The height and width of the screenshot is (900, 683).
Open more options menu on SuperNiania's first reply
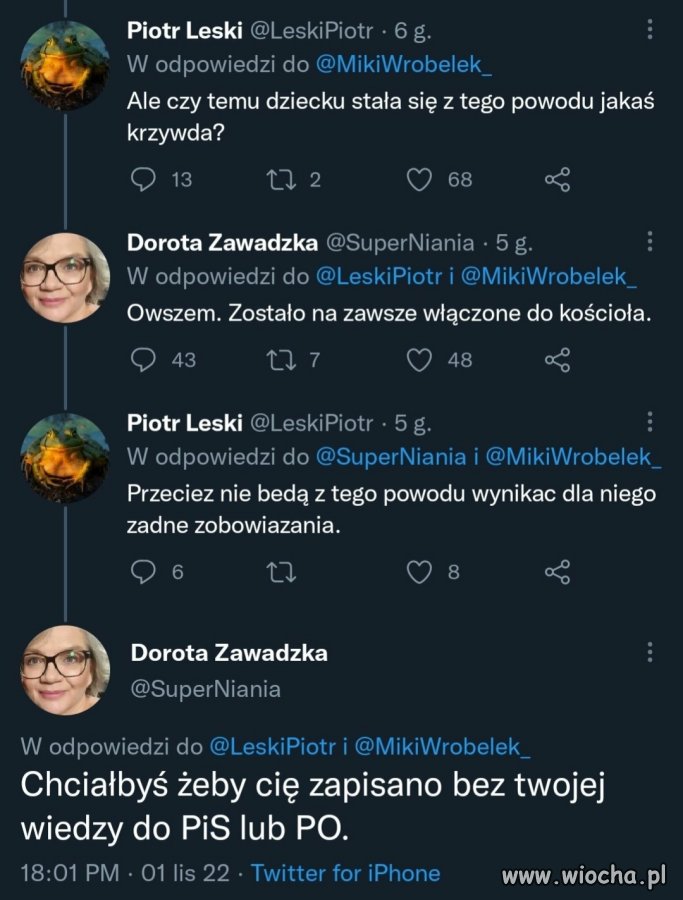tap(651, 240)
